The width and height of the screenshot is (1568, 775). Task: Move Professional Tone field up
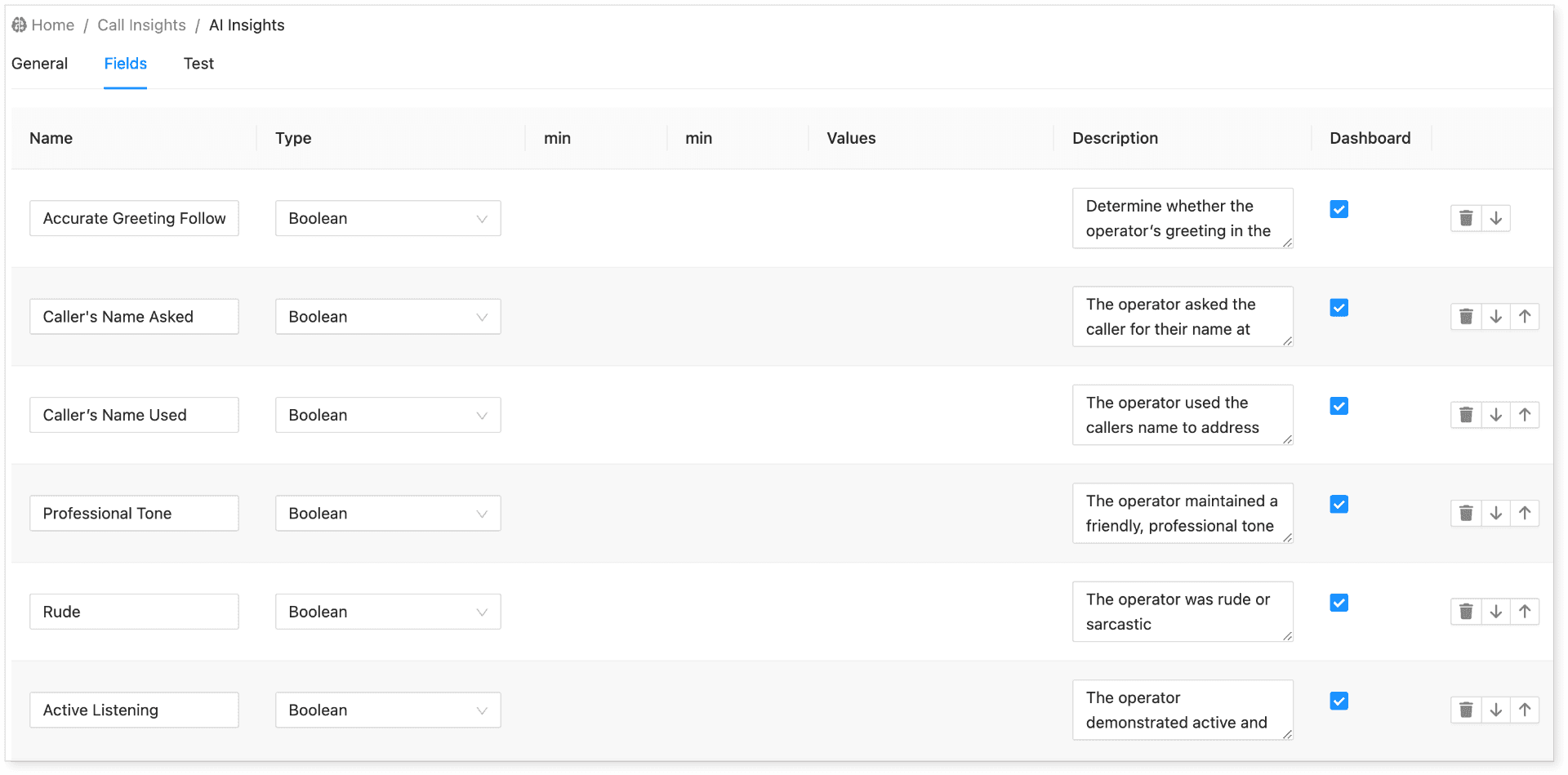(1525, 513)
